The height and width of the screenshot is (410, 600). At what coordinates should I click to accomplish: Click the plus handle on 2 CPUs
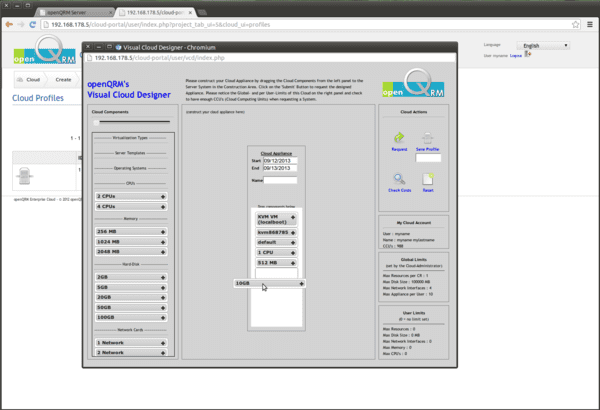(x=163, y=196)
